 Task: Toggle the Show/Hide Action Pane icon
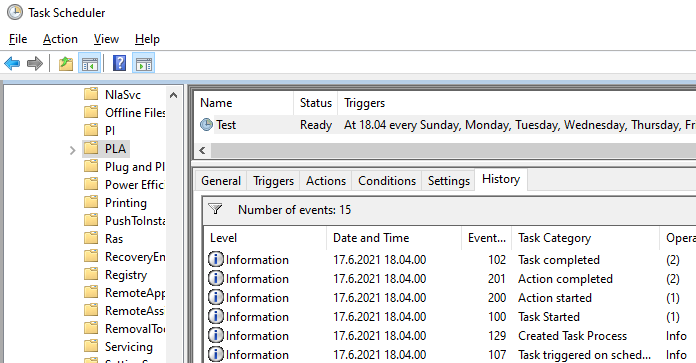pos(143,63)
